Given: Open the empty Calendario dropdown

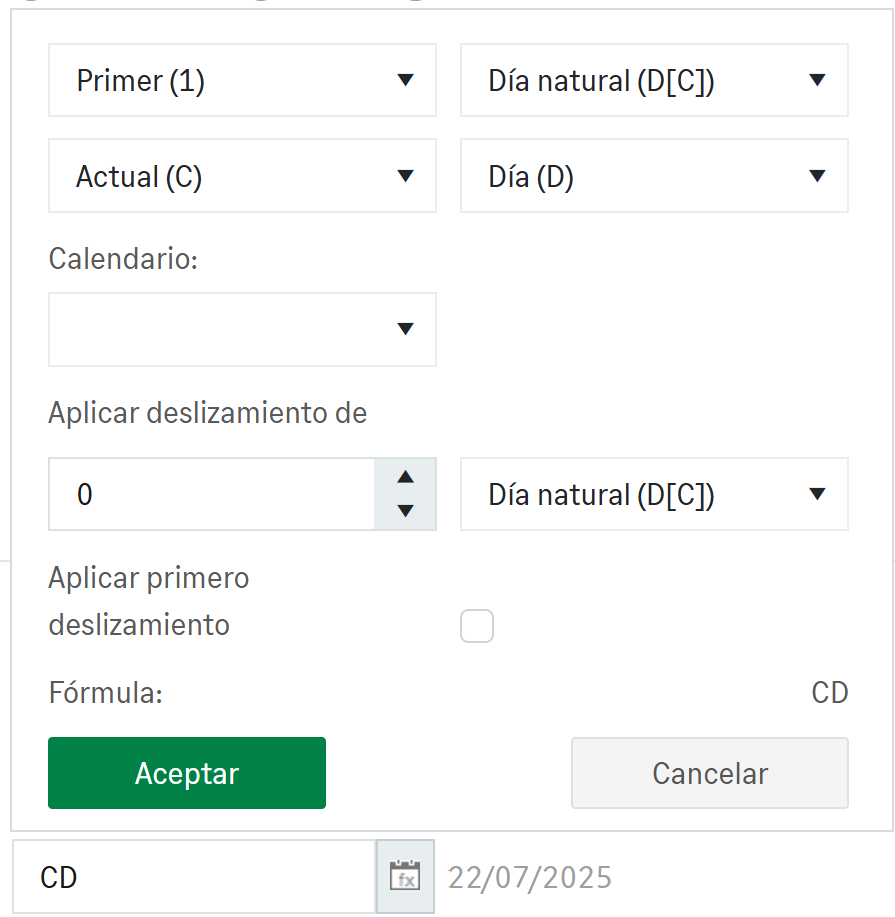Looking at the screenshot, I should coord(242,329).
